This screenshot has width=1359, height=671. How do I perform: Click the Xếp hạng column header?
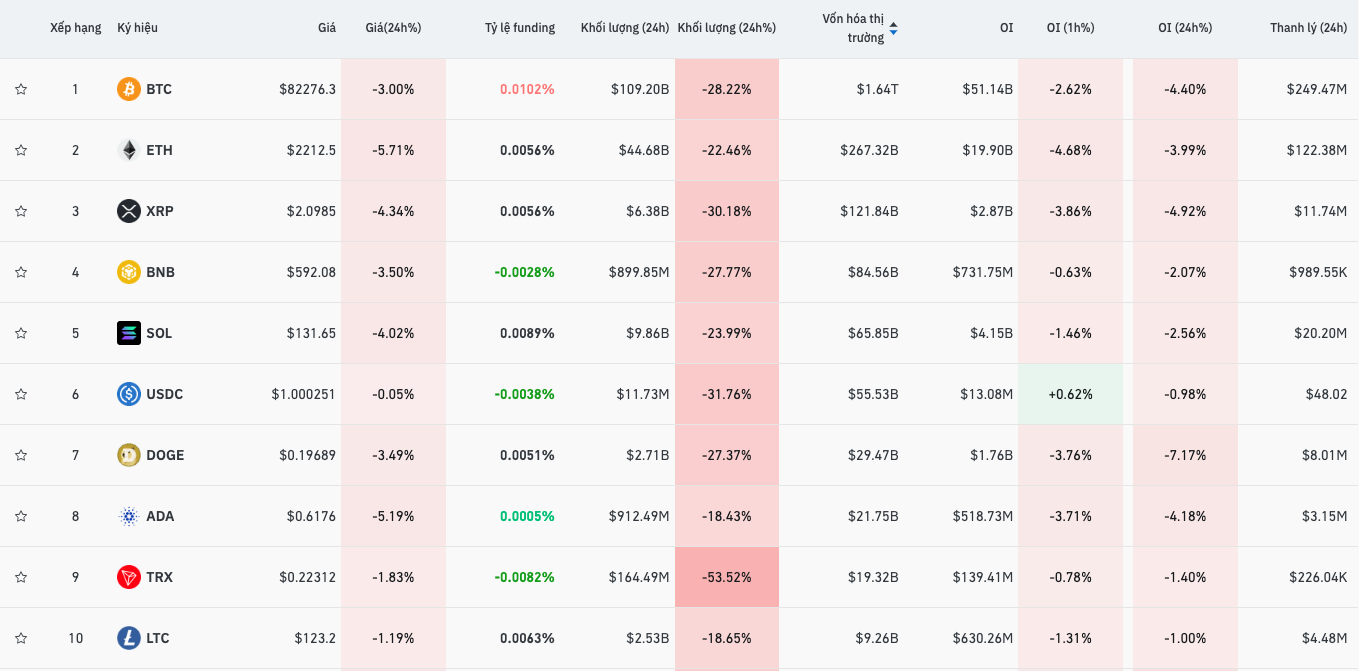[75, 28]
